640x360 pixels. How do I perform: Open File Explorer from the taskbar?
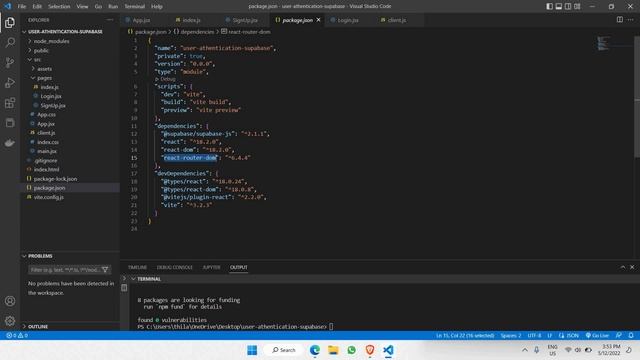coord(333,350)
